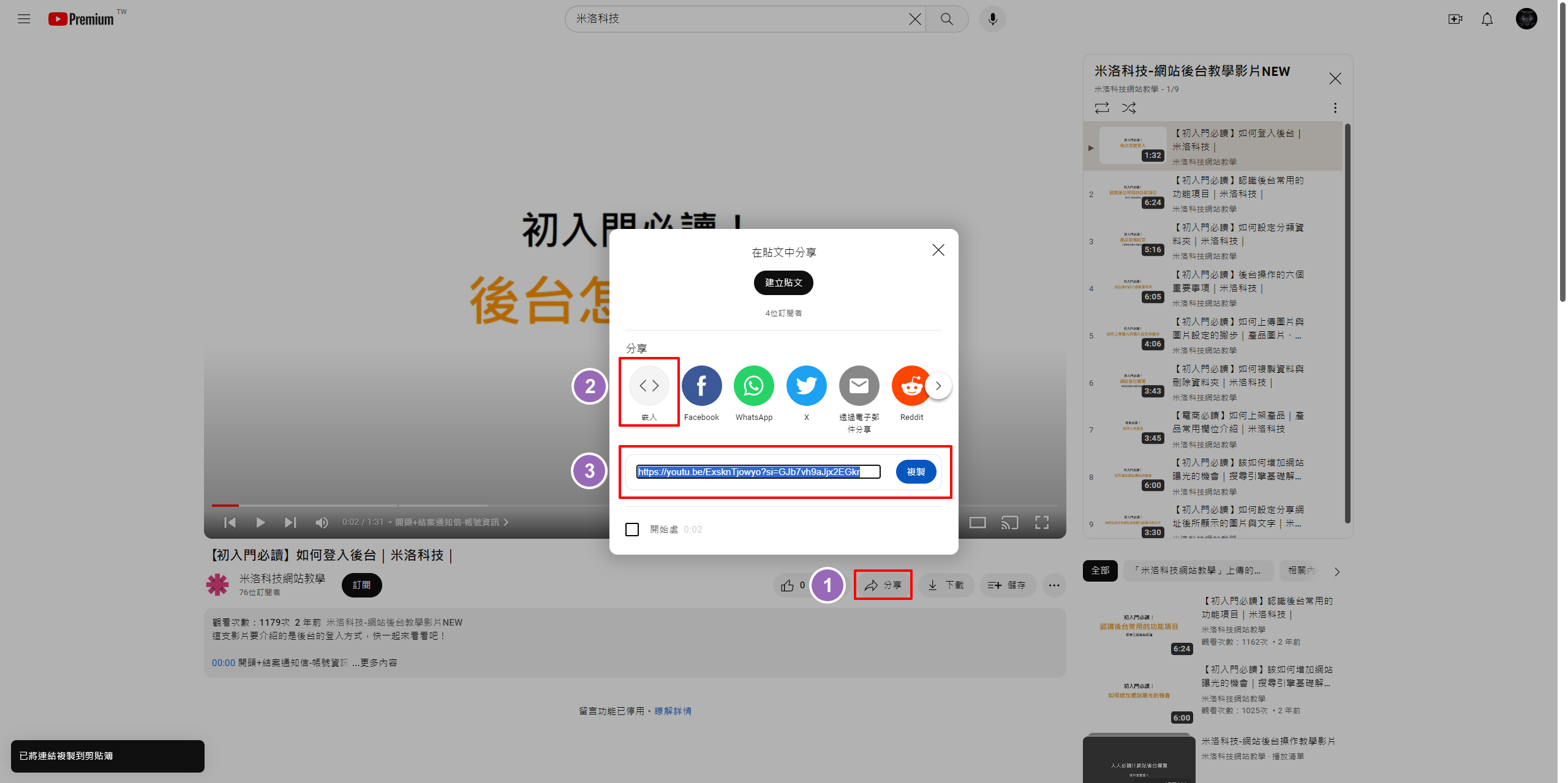Open the hamburger guide menu
This screenshot has height=783, width=1568.
(x=24, y=19)
